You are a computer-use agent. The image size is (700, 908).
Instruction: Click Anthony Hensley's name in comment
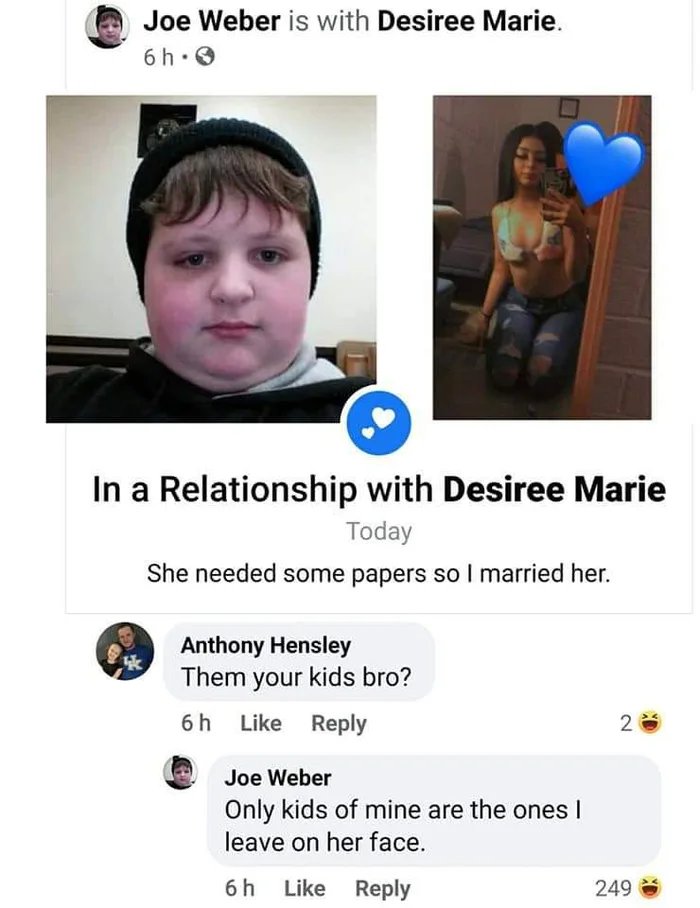(x=266, y=645)
